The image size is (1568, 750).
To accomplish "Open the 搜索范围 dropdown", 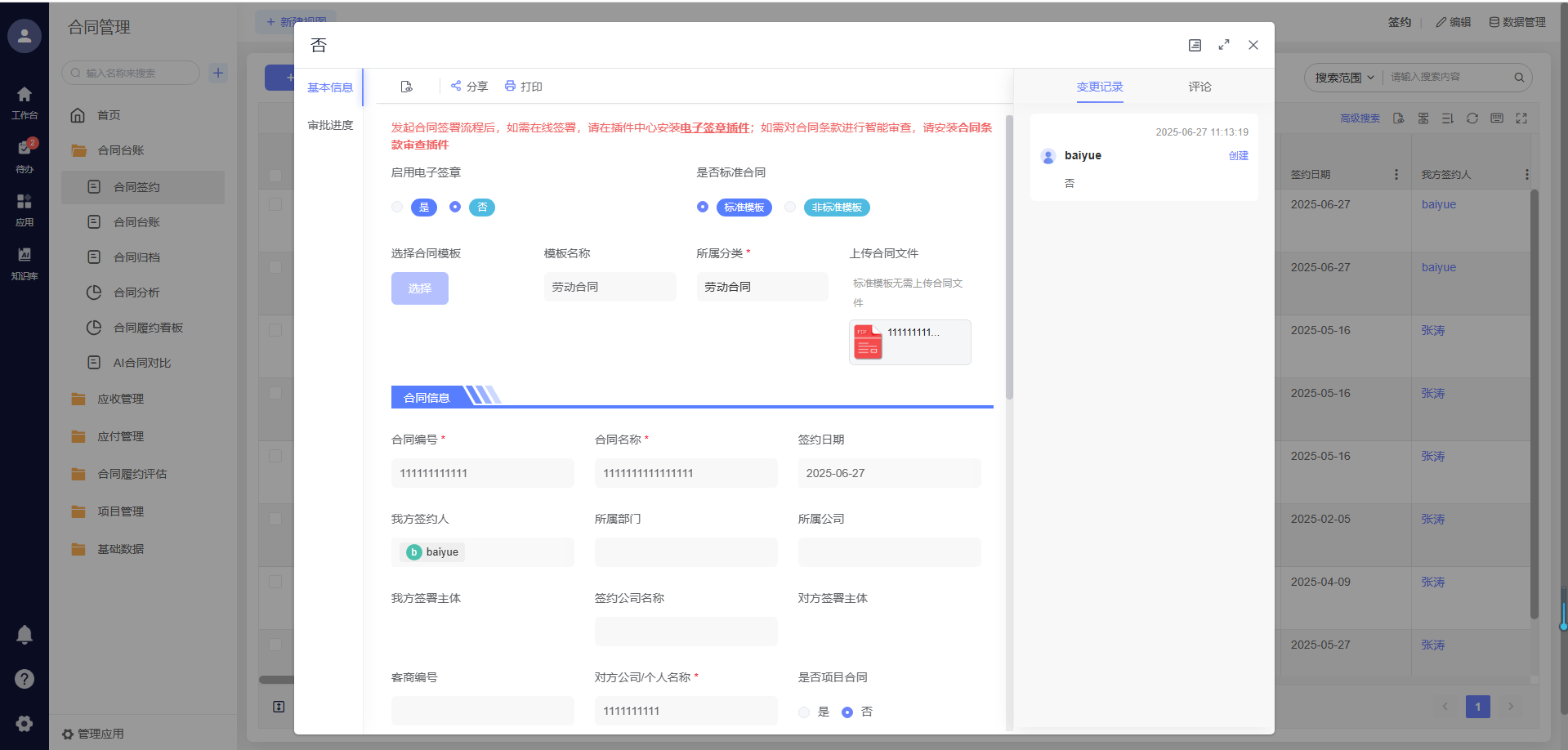I will coord(1344,78).
